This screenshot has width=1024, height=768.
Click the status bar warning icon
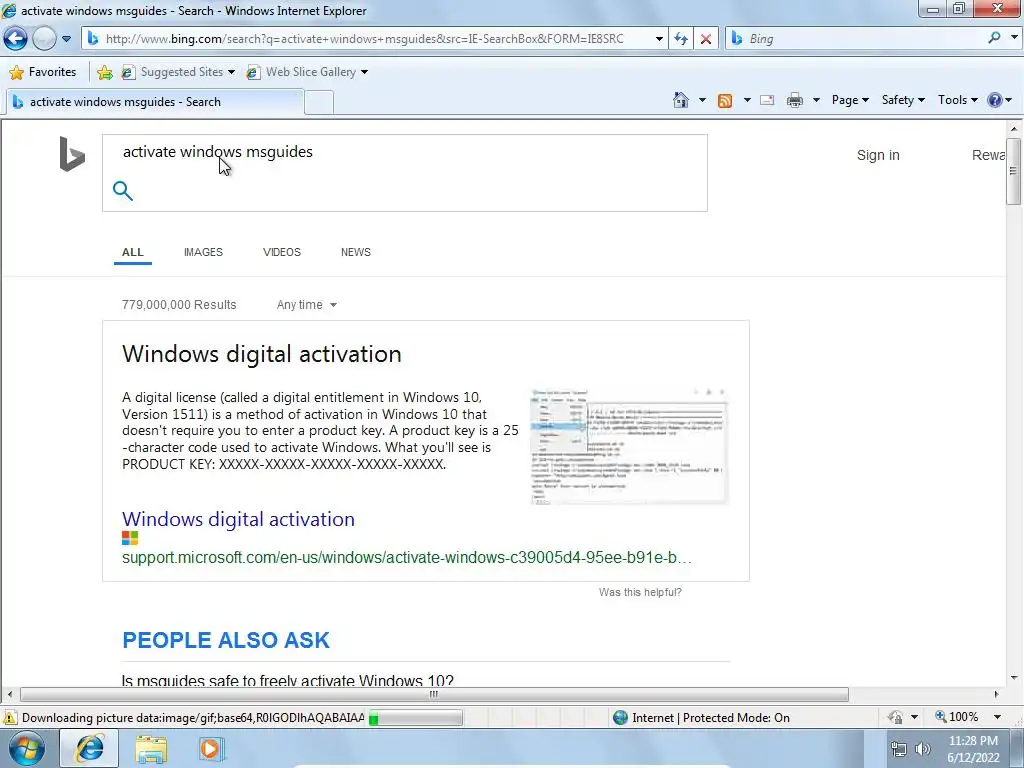[x=10, y=718]
